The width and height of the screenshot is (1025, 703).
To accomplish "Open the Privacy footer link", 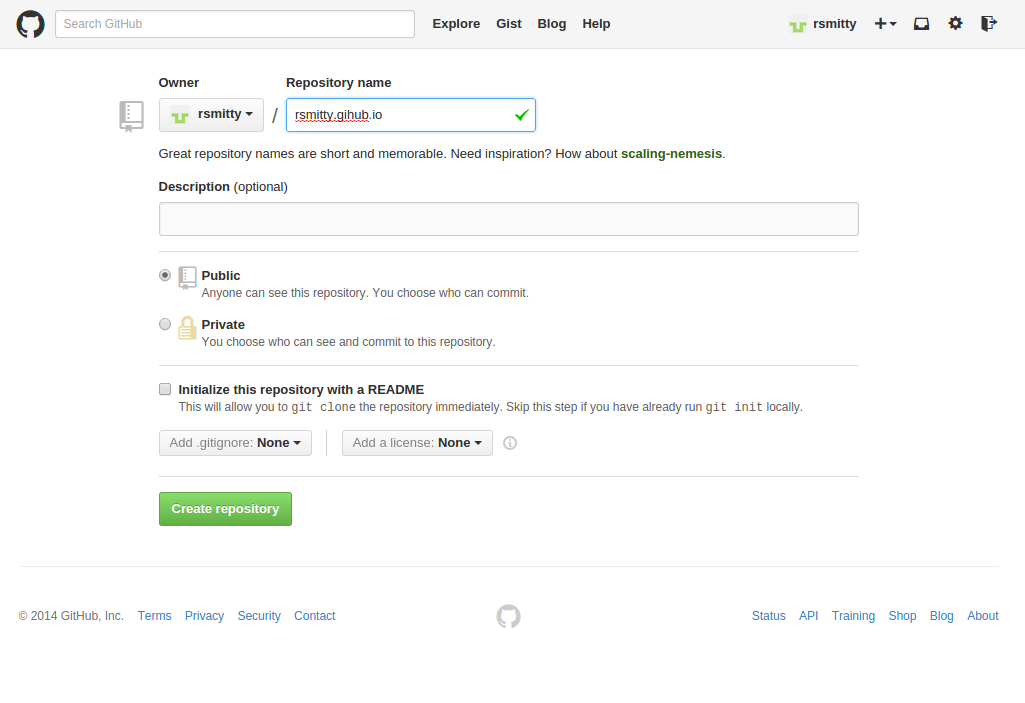I will 204,616.
